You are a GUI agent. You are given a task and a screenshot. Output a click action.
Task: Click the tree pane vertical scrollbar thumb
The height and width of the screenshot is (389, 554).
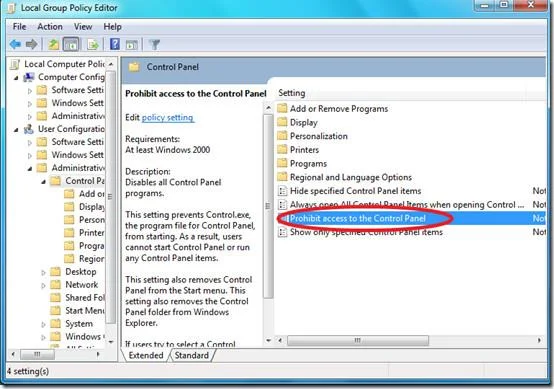click(111, 197)
